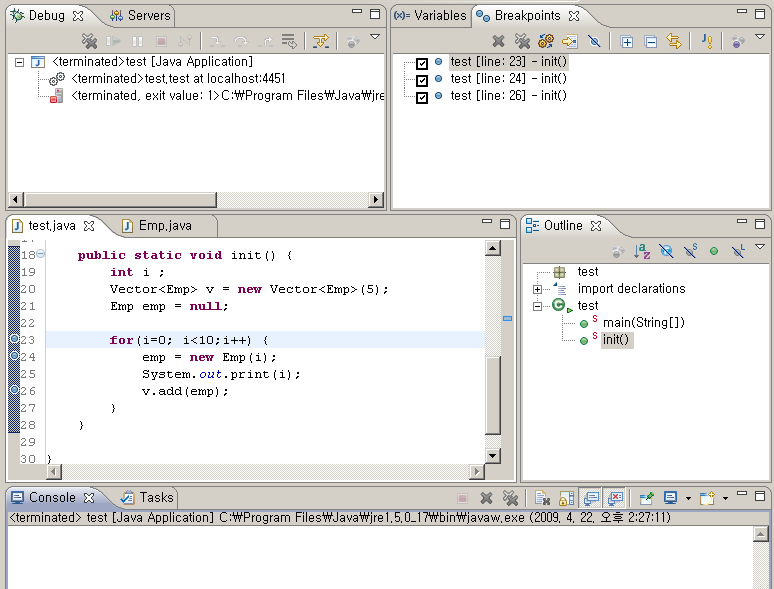Viewport: 774px width, 589px height.
Task: Switch to the Variables tab
Action: coord(431,16)
